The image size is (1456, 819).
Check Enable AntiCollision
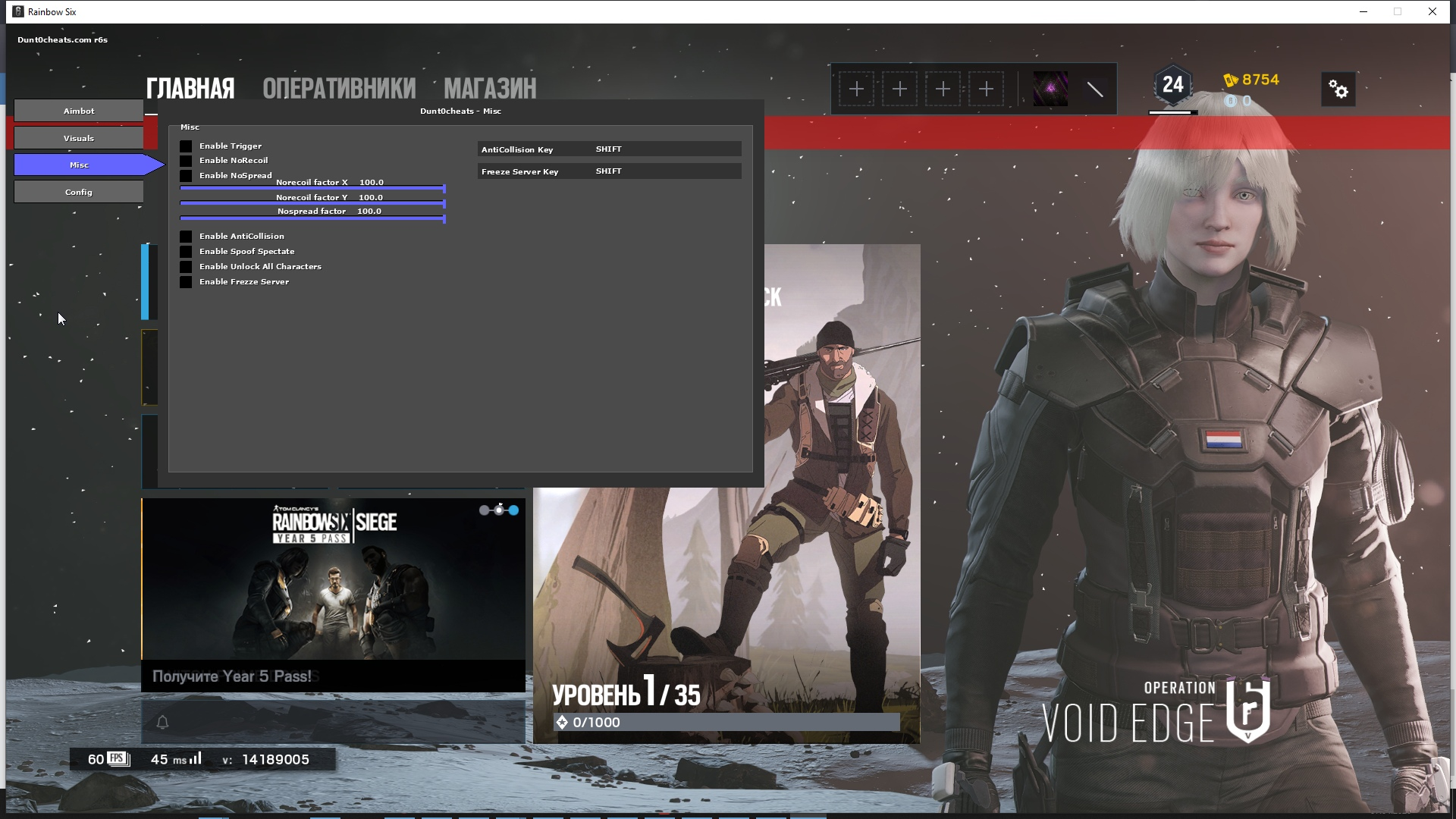[186, 237]
